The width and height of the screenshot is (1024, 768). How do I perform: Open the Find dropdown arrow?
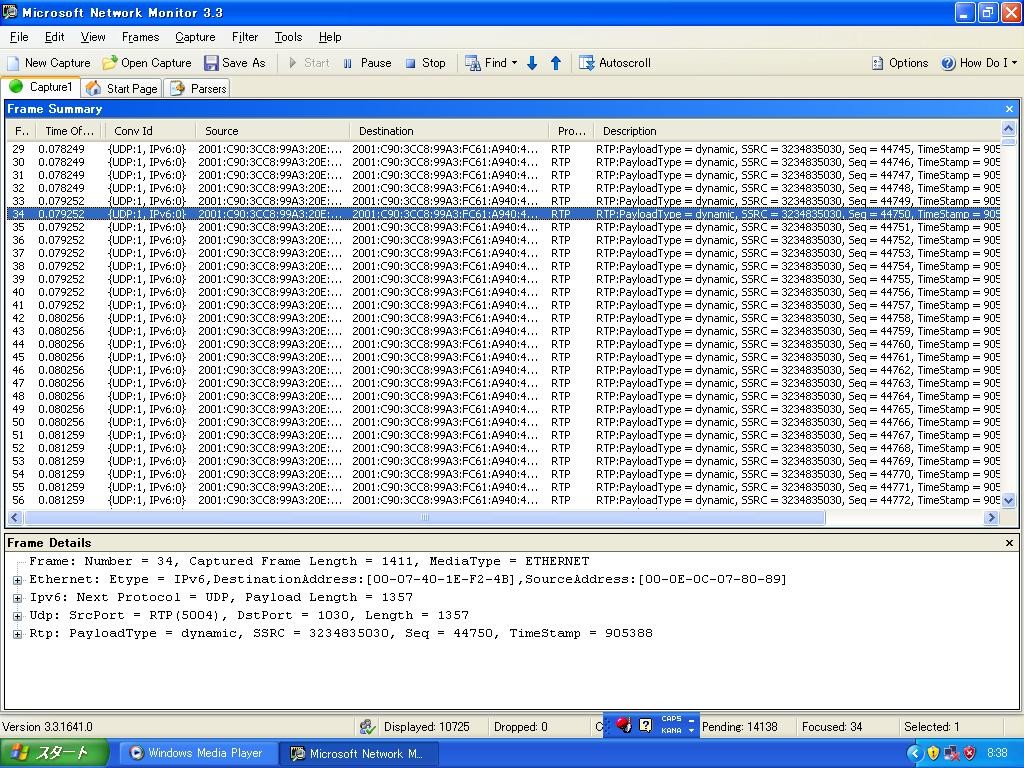(515, 63)
